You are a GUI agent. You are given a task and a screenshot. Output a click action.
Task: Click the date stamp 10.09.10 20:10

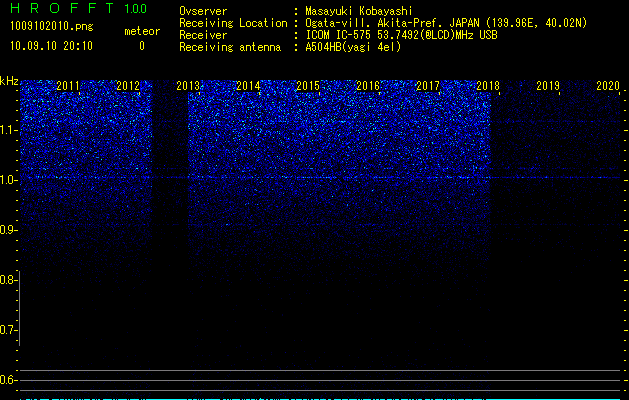(x=51, y=46)
